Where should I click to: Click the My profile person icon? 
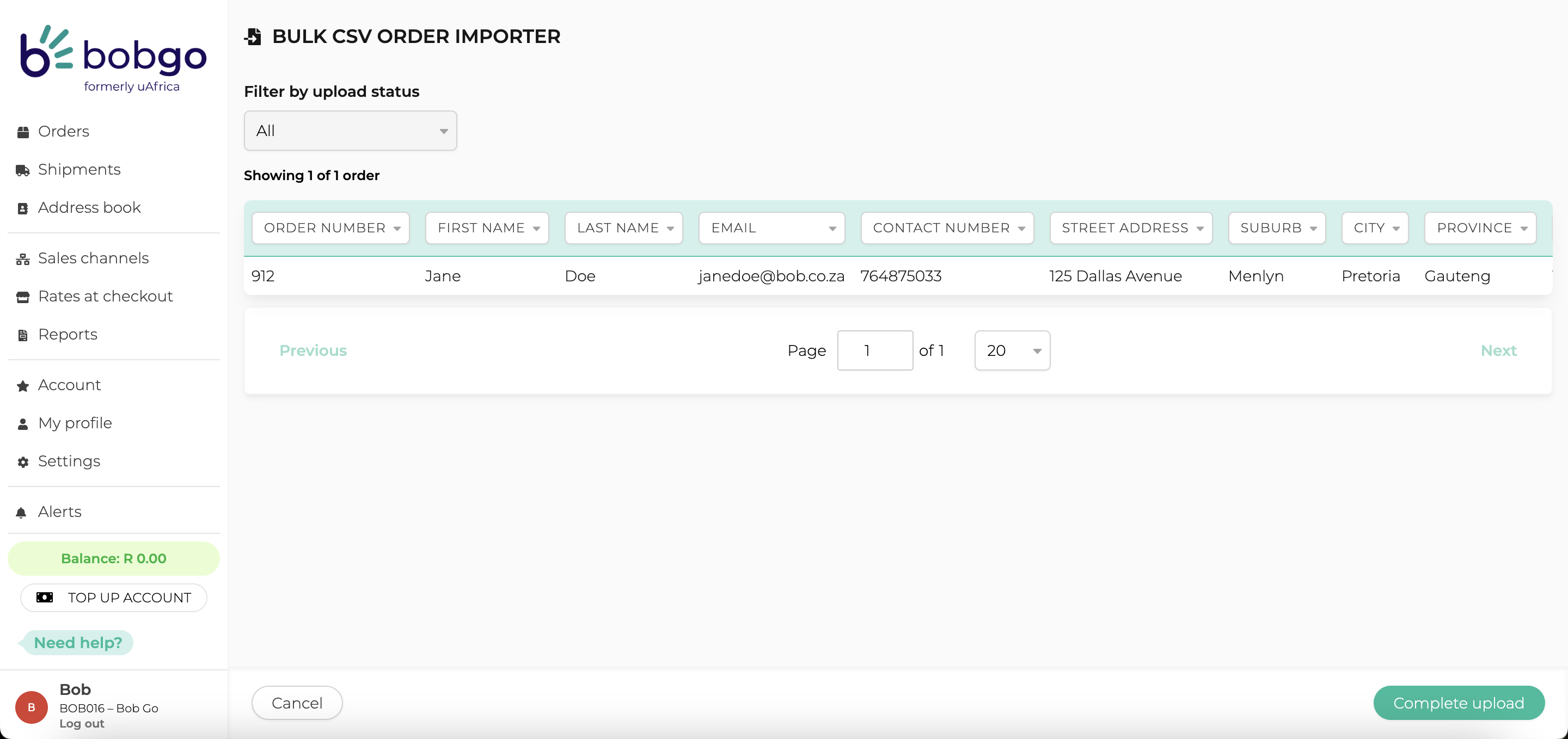22,424
